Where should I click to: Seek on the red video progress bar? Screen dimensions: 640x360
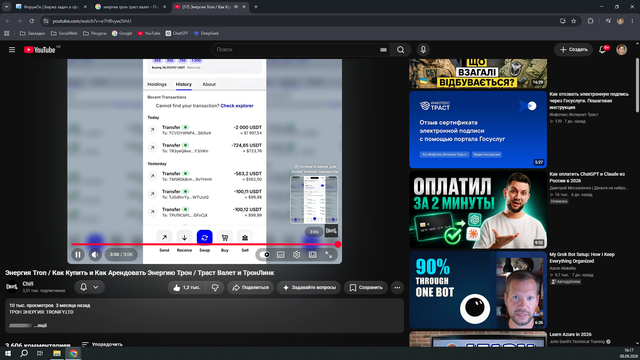click(204, 244)
